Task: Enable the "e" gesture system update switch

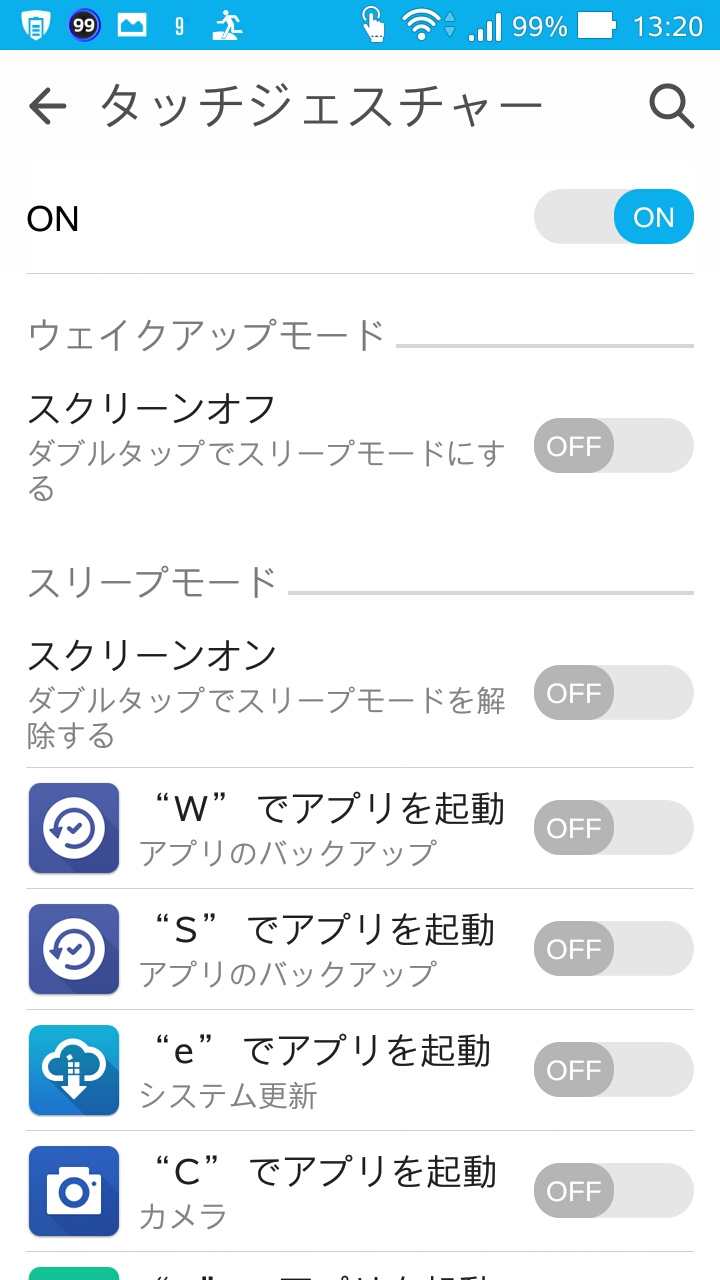Action: pos(613,1070)
